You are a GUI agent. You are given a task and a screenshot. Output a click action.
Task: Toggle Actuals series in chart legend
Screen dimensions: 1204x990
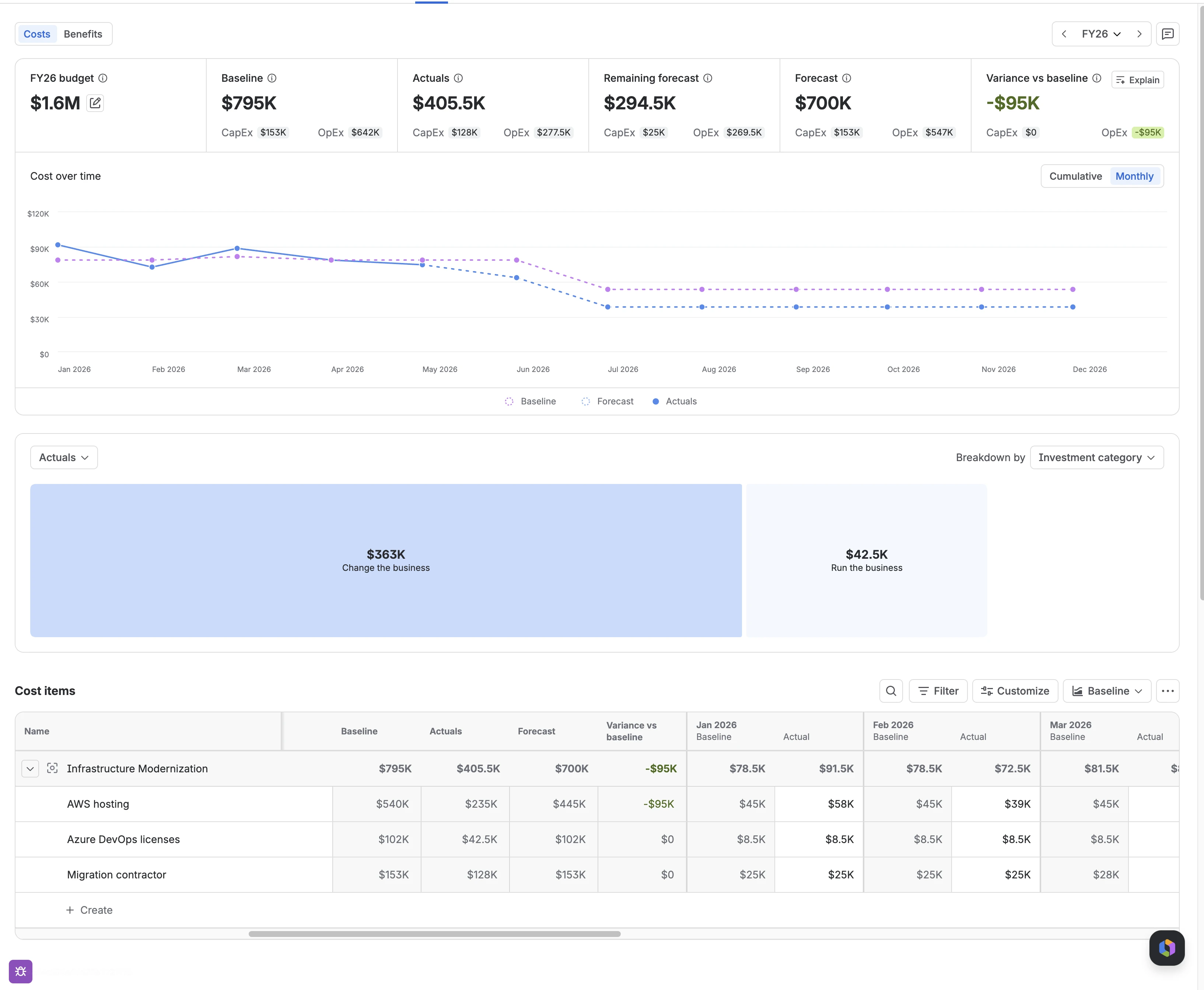coord(675,401)
